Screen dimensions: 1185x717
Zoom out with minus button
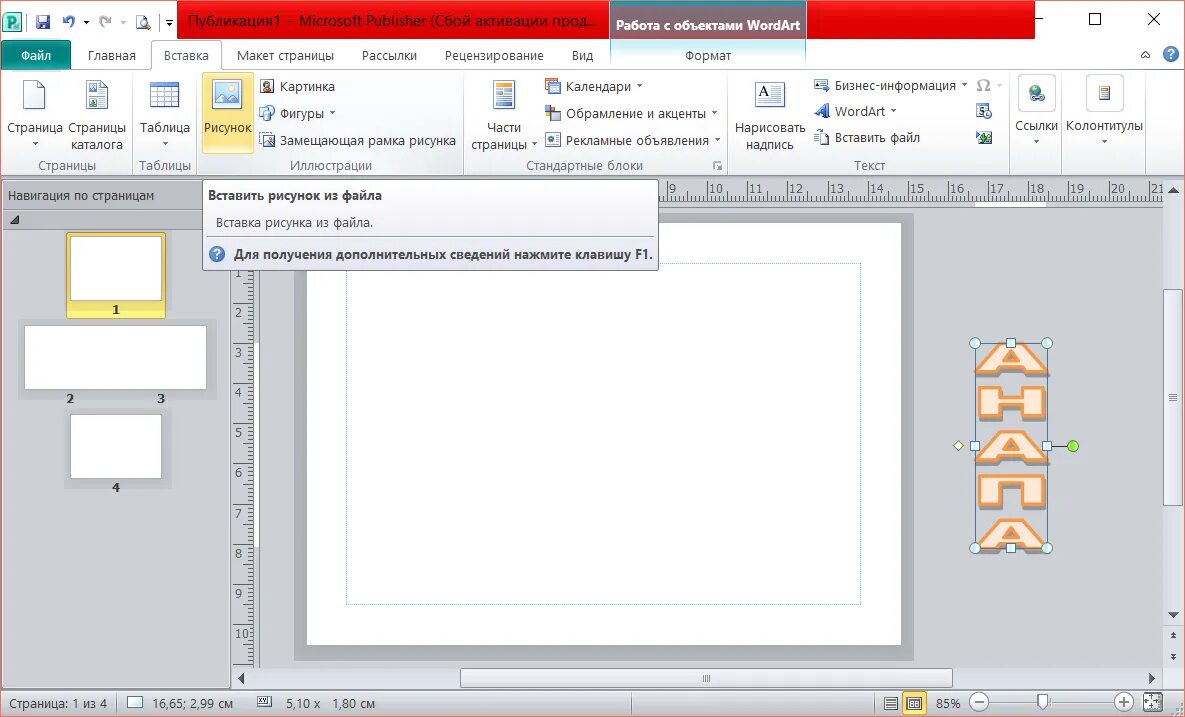[x=979, y=703]
